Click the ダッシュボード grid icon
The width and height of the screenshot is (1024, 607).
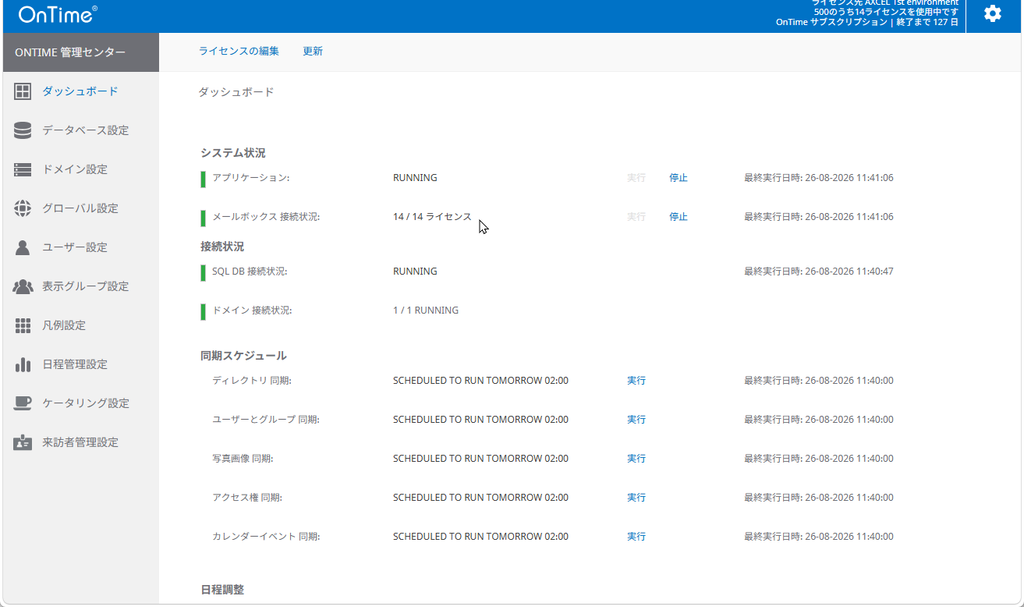pos(23,91)
